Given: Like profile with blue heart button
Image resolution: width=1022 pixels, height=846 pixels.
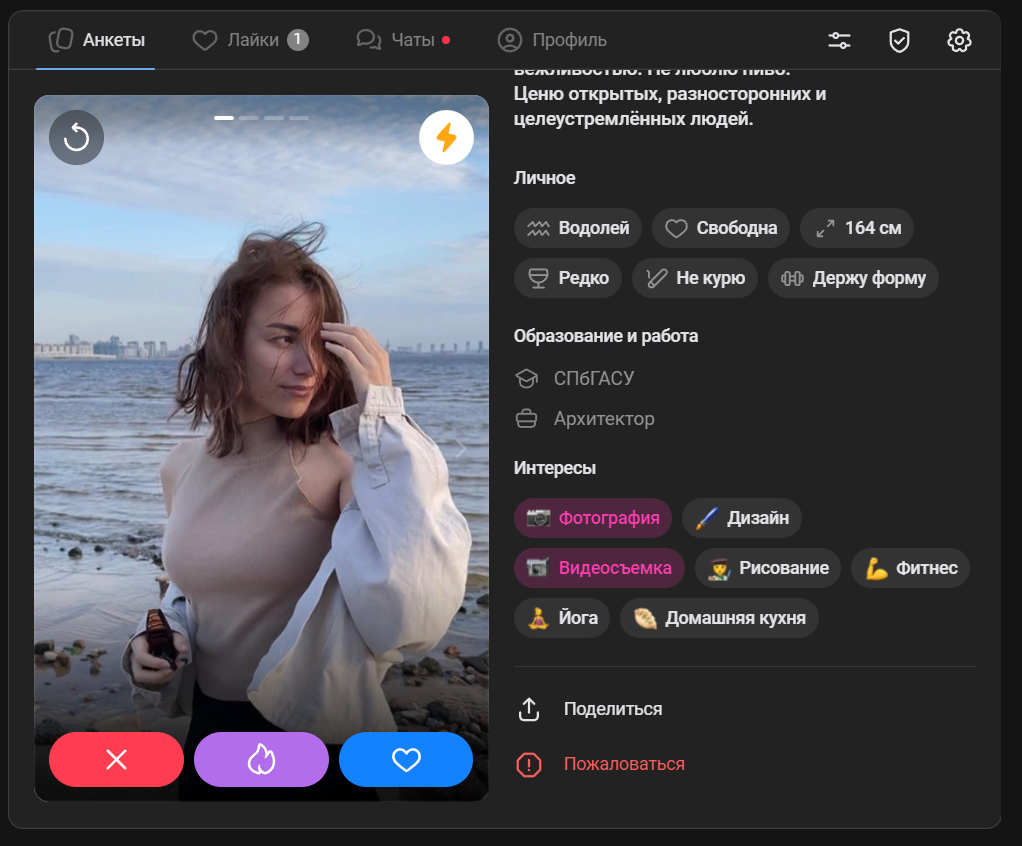Looking at the screenshot, I should (406, 759).
